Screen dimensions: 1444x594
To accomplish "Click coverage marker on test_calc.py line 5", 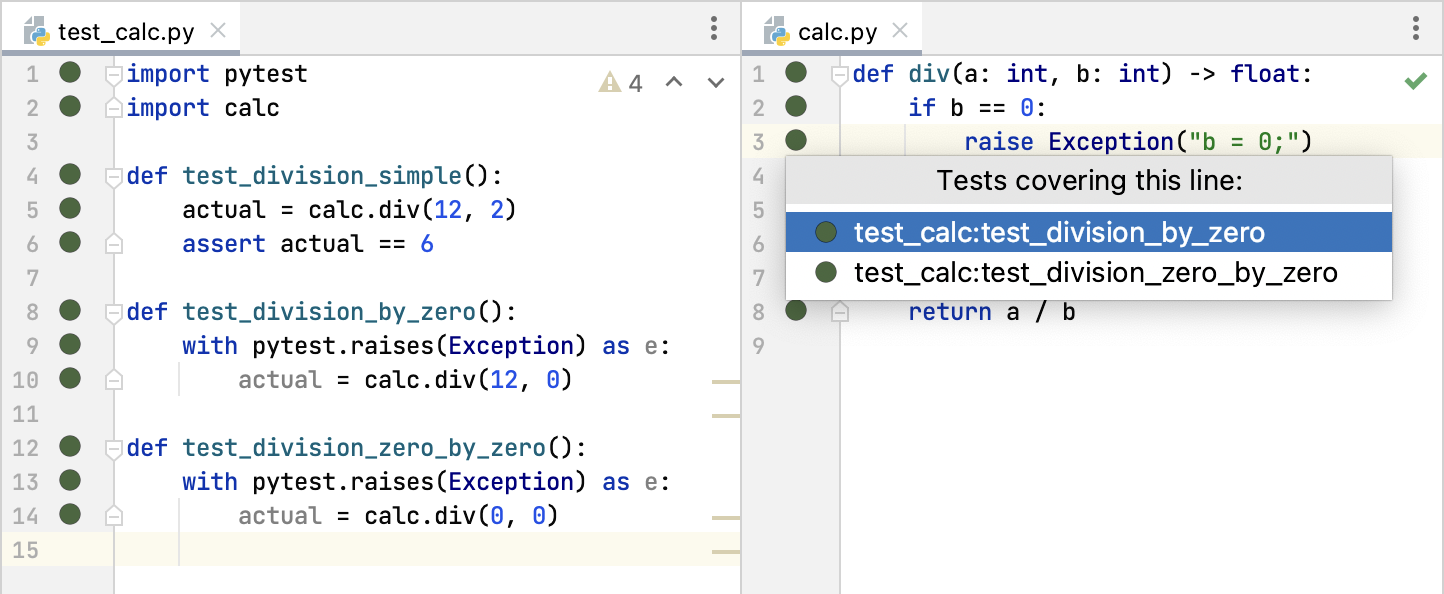I will 70,208.
